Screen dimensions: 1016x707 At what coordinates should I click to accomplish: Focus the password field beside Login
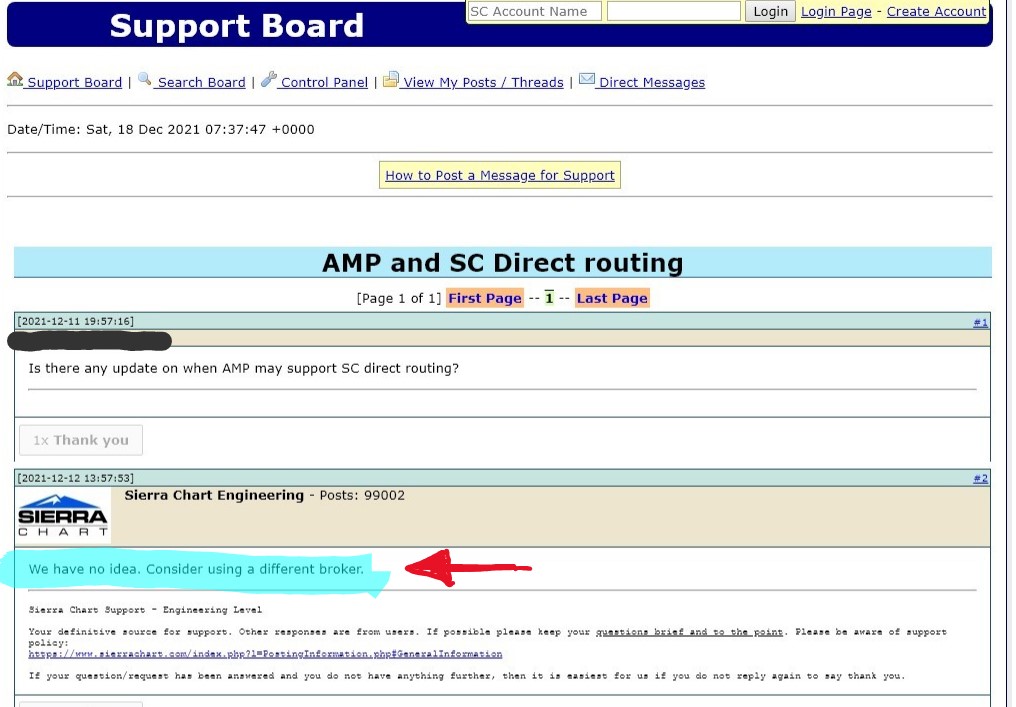pos(673,11)
